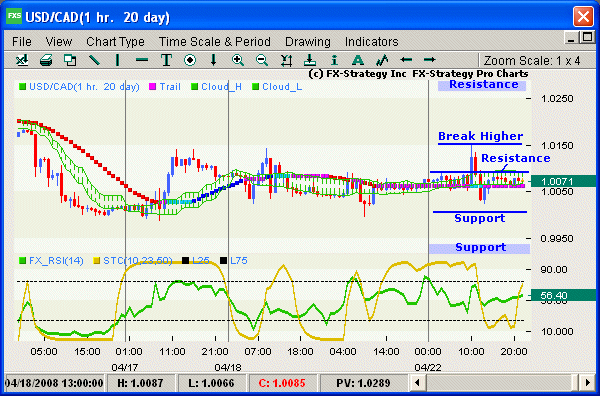
Task: Click the indicator line chart icon
Action: (x=382, y=60)
